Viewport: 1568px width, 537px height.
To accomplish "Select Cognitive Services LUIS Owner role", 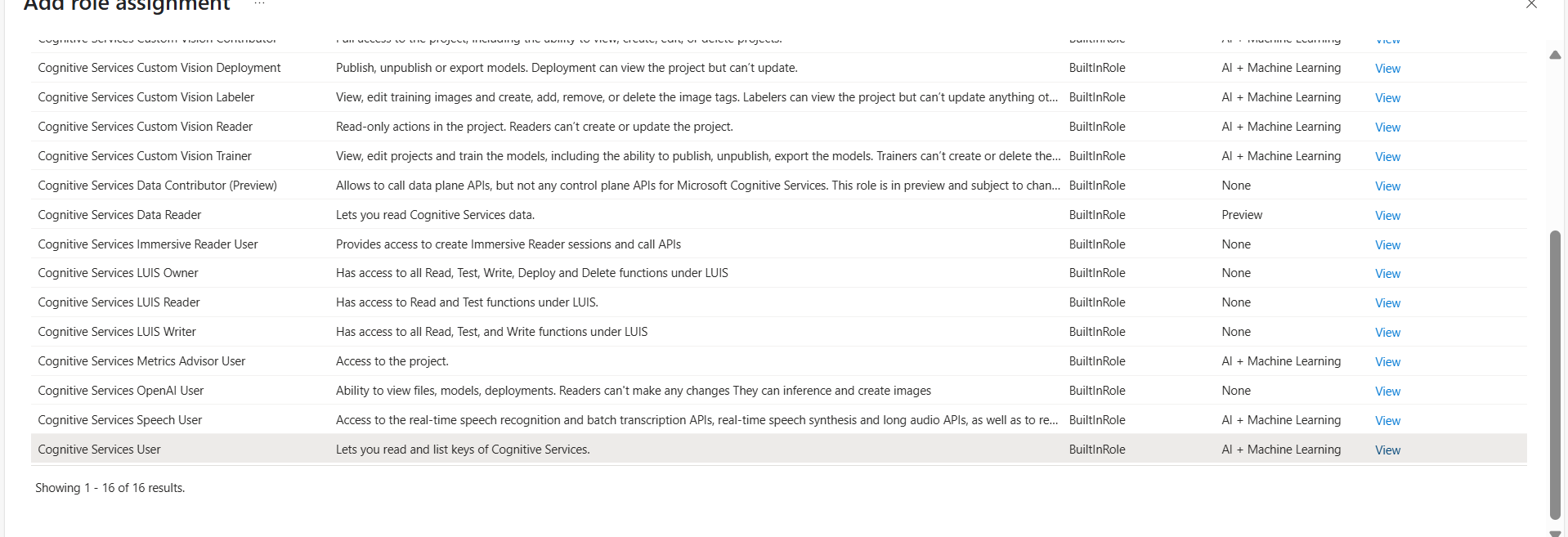I will (118, 273).
